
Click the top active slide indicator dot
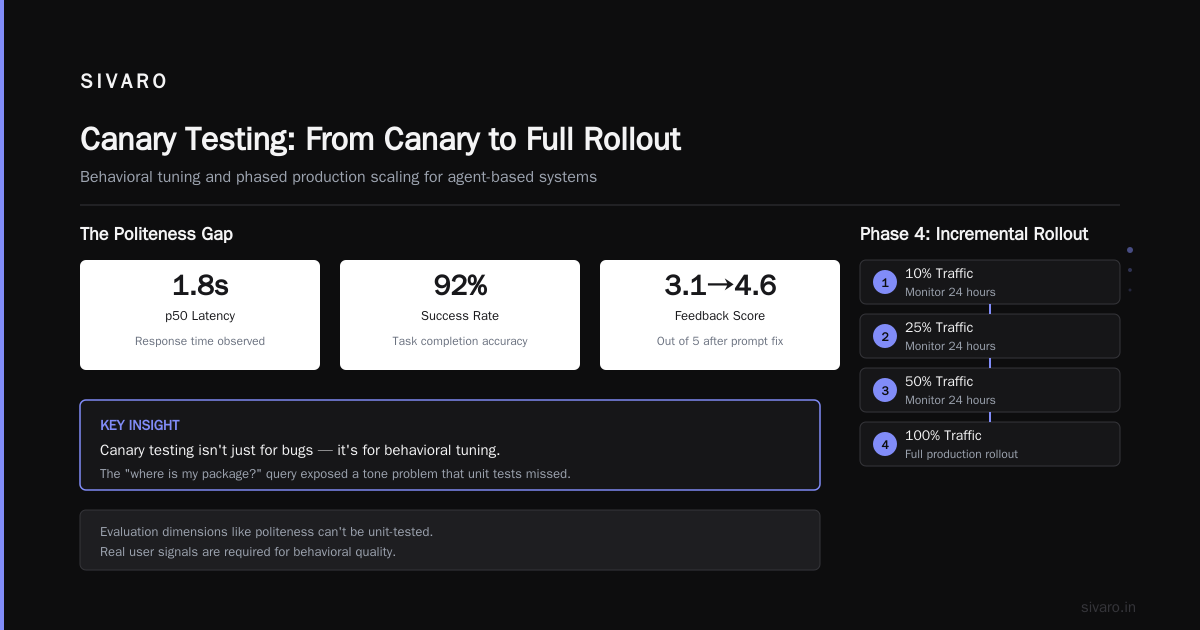click(1130, 250)
